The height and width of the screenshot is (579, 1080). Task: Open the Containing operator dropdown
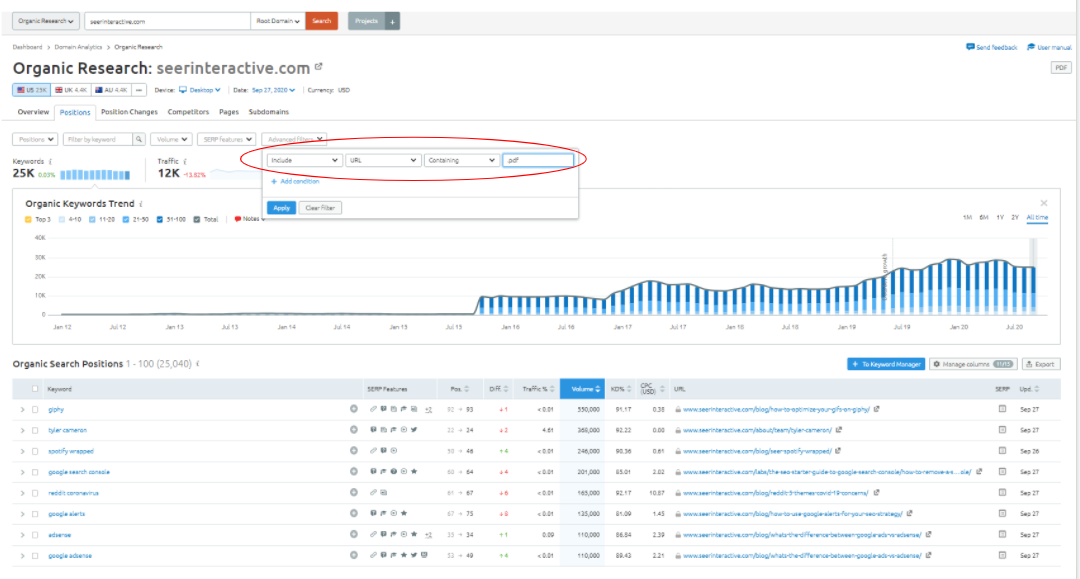pyautogui.click(x=460, y=160)
